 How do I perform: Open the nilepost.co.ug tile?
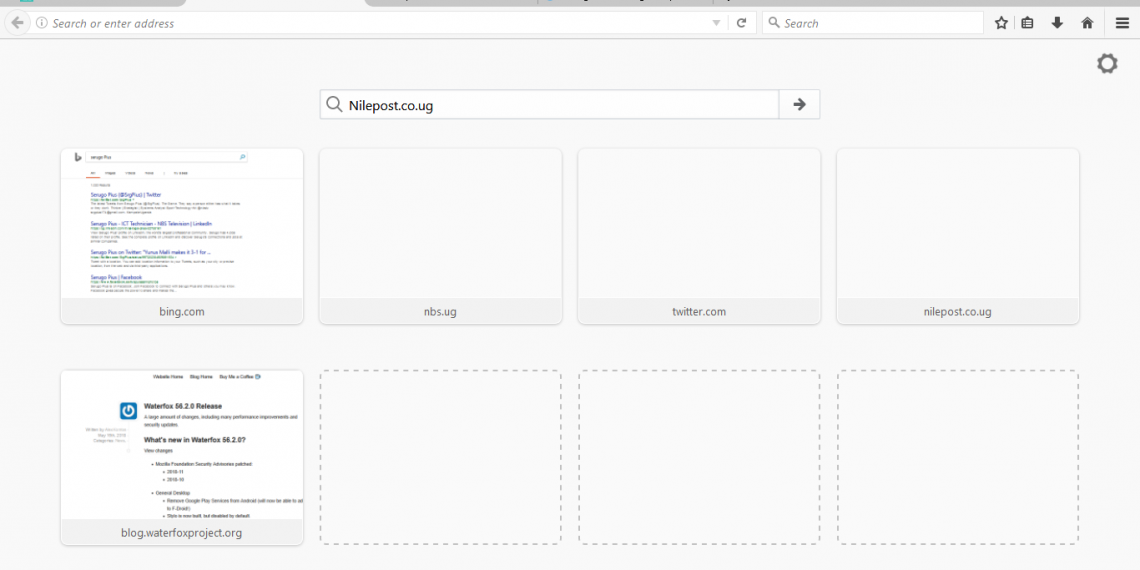958,236
